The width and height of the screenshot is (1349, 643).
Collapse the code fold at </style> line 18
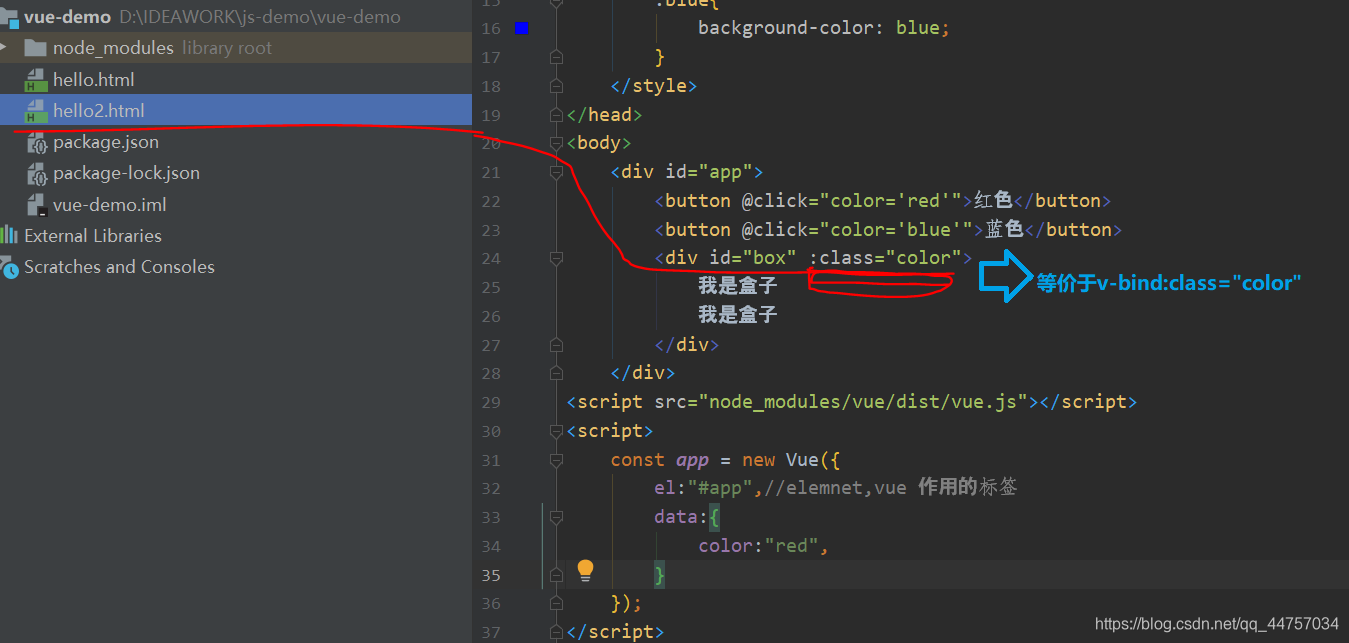click(556, 86)
